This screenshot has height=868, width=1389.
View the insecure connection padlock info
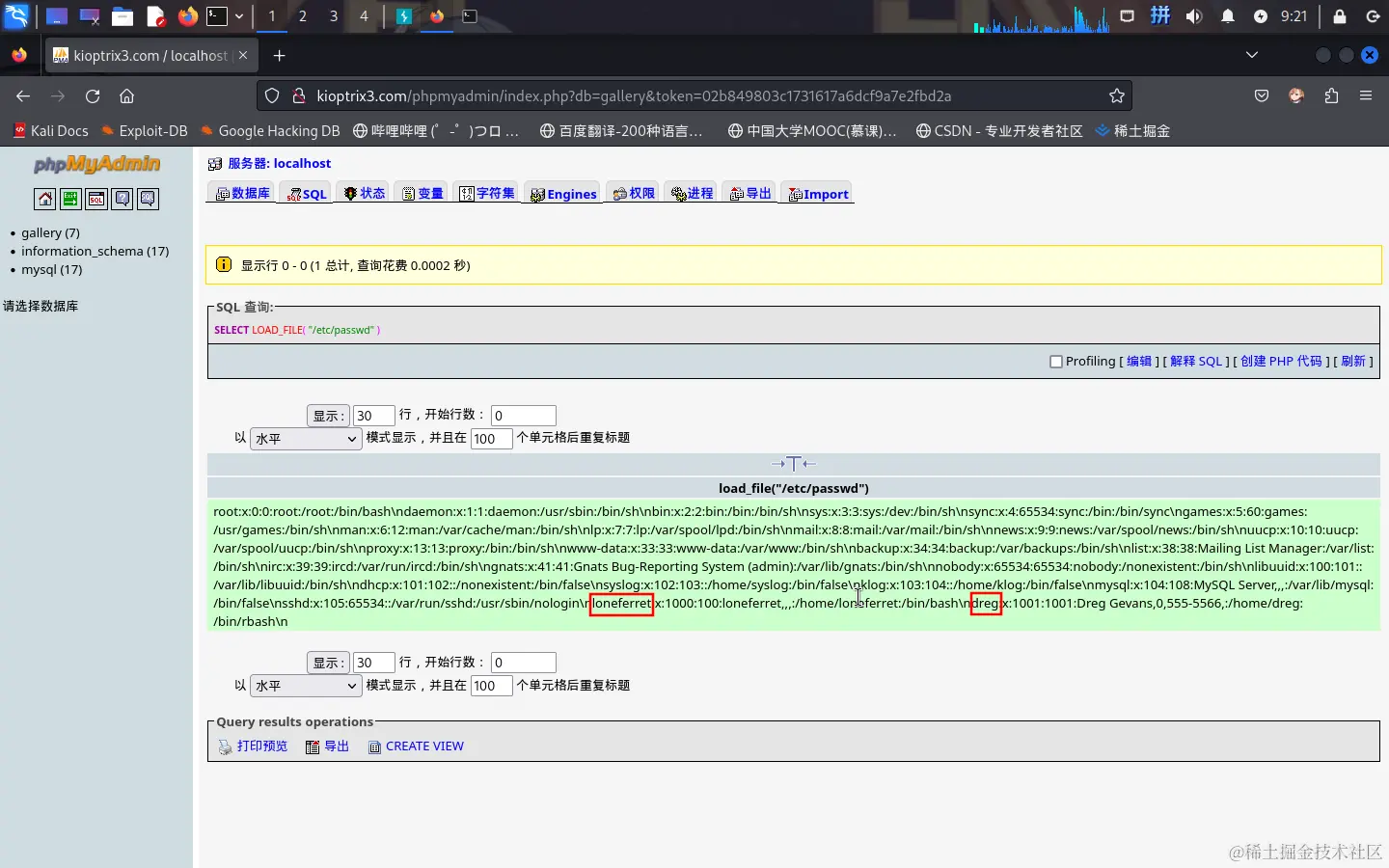299,96
